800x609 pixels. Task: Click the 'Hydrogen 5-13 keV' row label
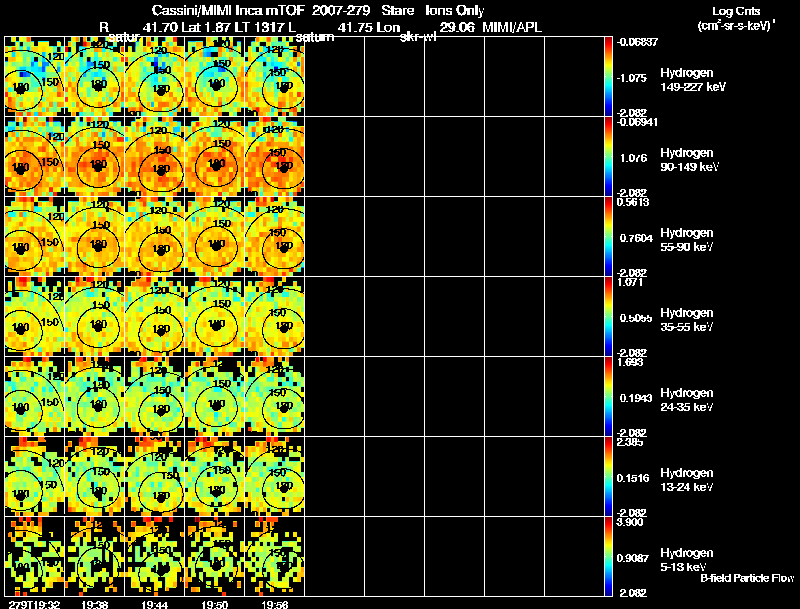(687, 560)
